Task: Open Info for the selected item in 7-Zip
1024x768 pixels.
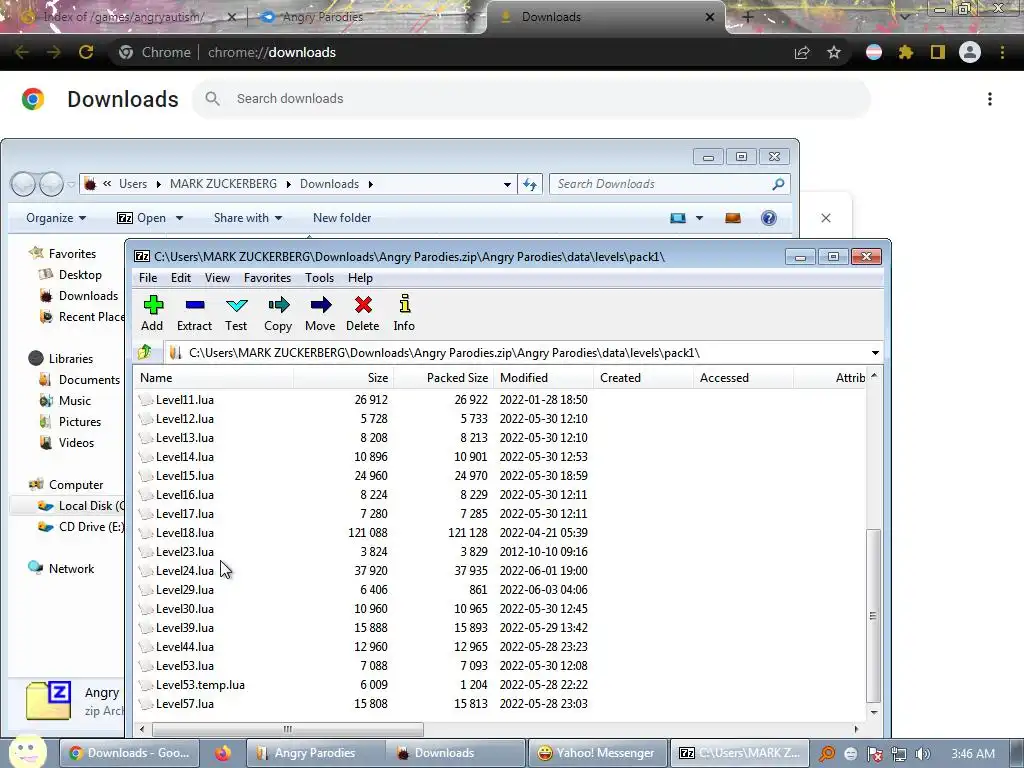Action: point(404,313)
